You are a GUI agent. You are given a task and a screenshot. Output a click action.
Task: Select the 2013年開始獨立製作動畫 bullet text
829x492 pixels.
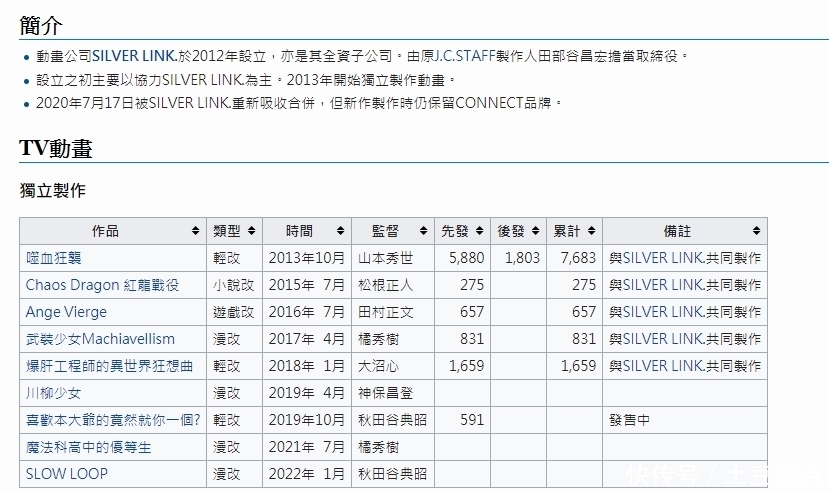click(x=372, y=80)
